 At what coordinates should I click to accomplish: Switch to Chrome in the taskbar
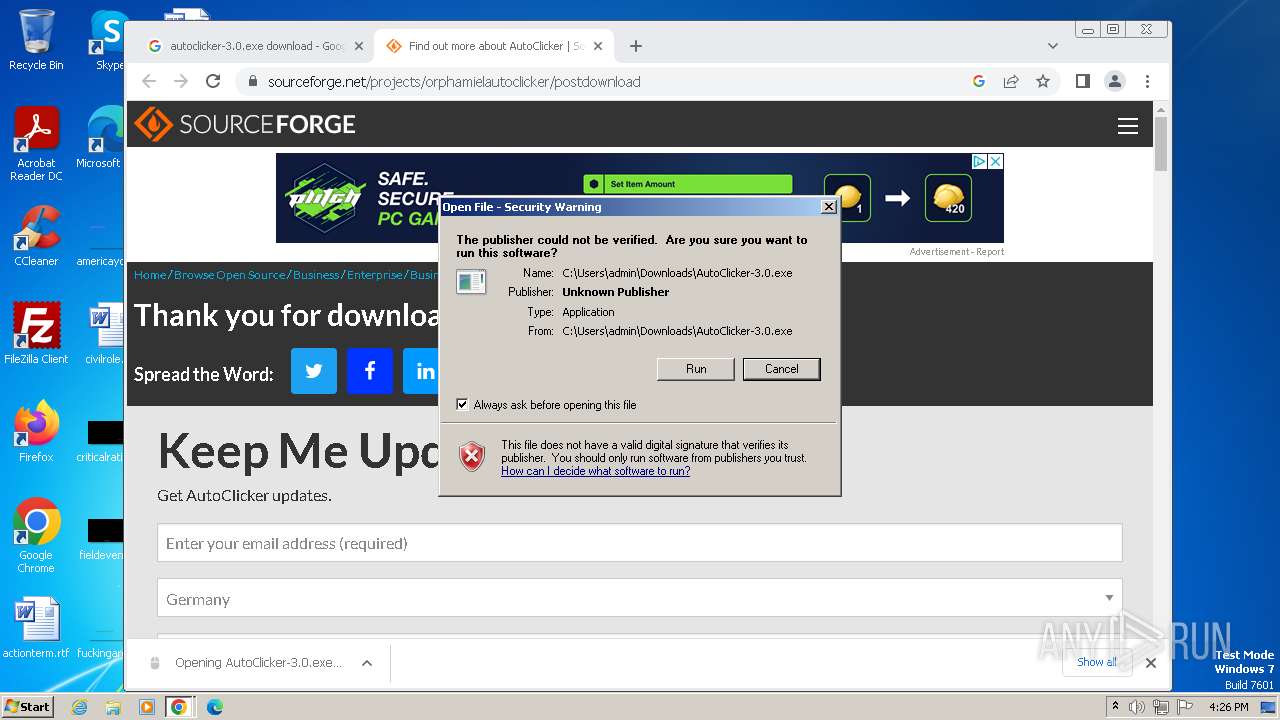(179, 707)
